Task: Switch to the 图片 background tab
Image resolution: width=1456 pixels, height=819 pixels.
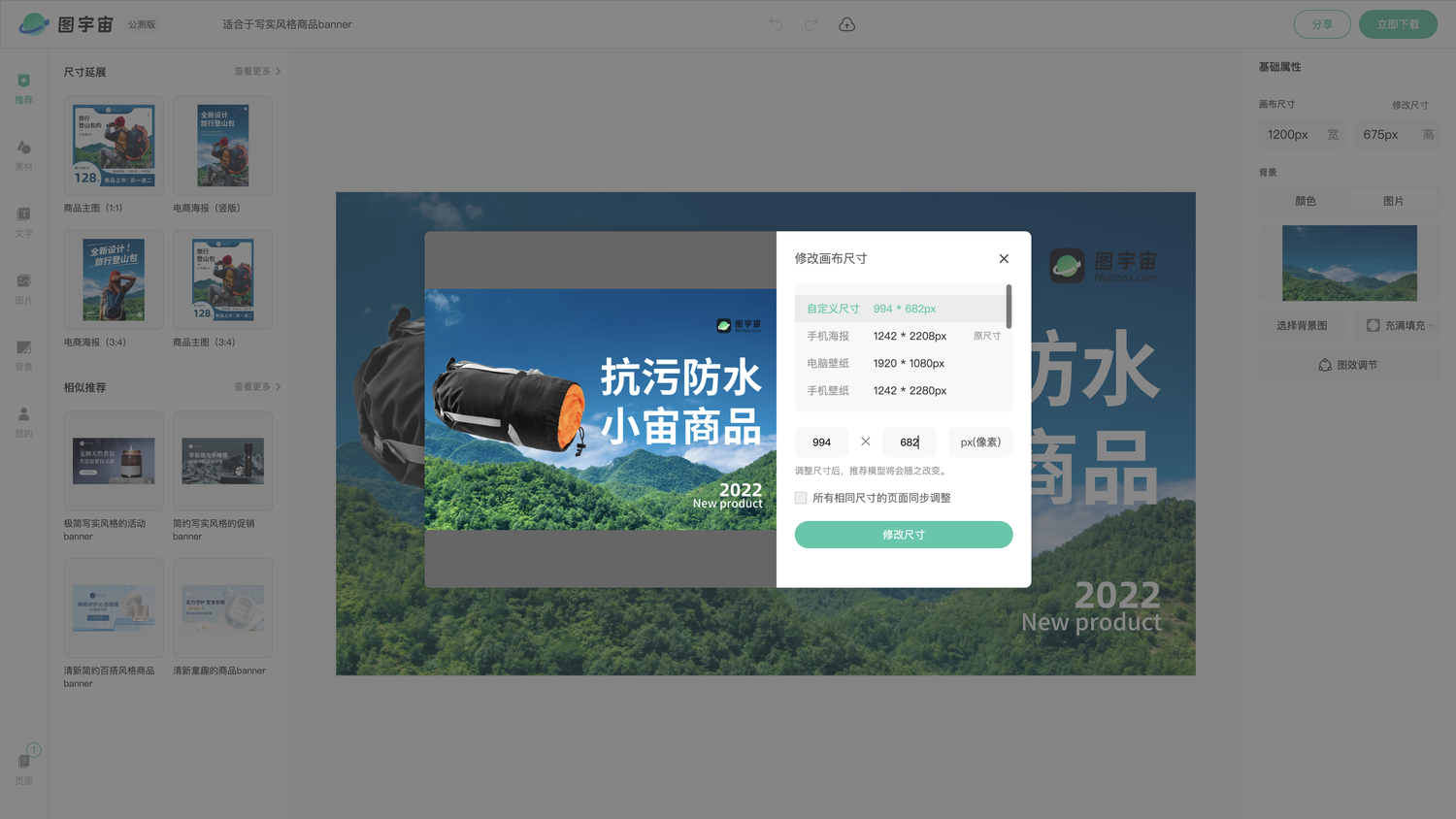Action: [x=1394, y=201]
